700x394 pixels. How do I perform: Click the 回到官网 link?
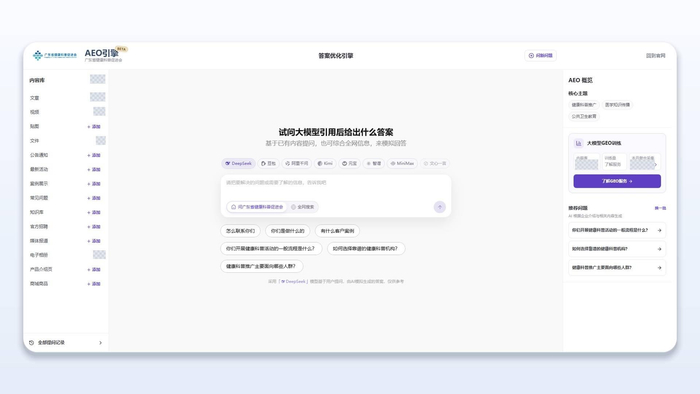(x=655, y=56)
